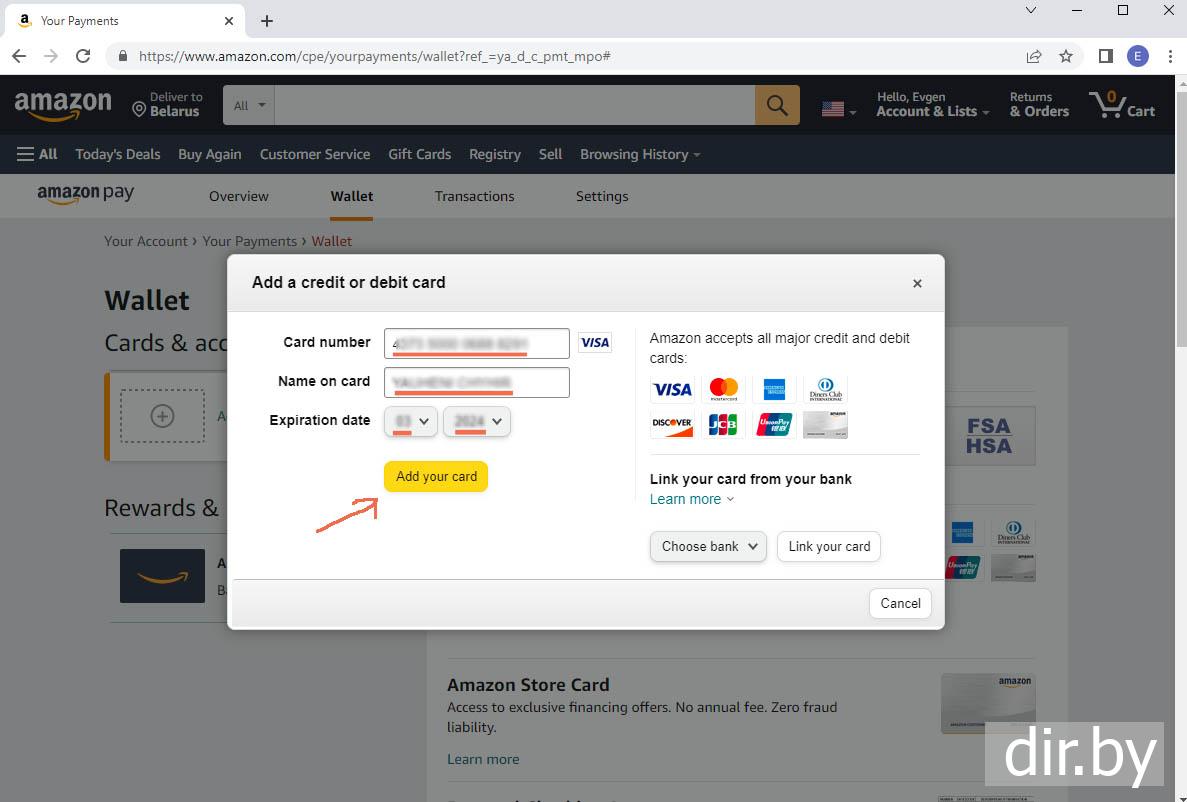This screenshot has width=1187, height=802.
Task: Click the Amazon Store Card image
Action: tap(988, 704)
